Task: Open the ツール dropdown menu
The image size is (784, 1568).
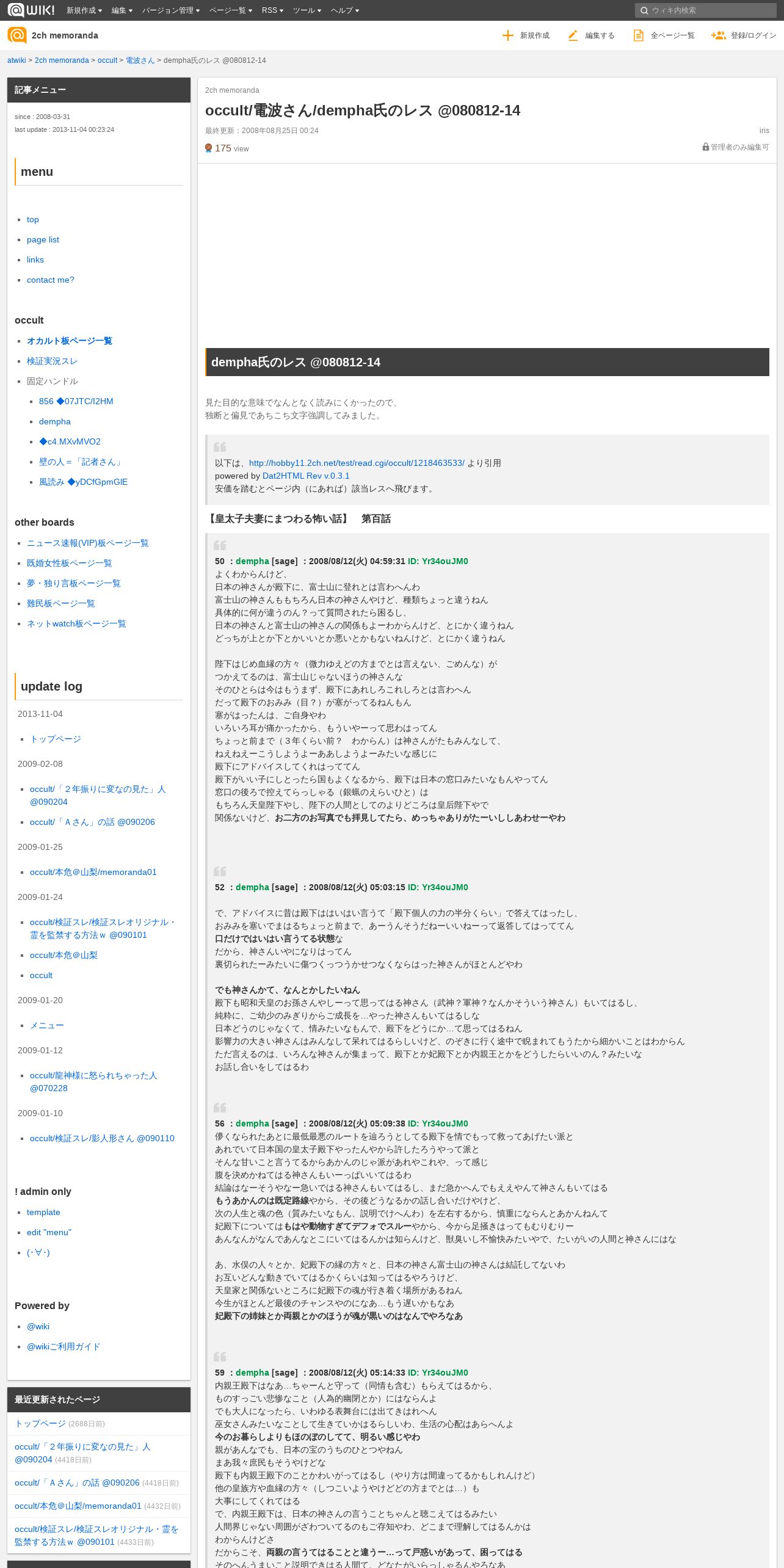Action: tap(307, 10)
